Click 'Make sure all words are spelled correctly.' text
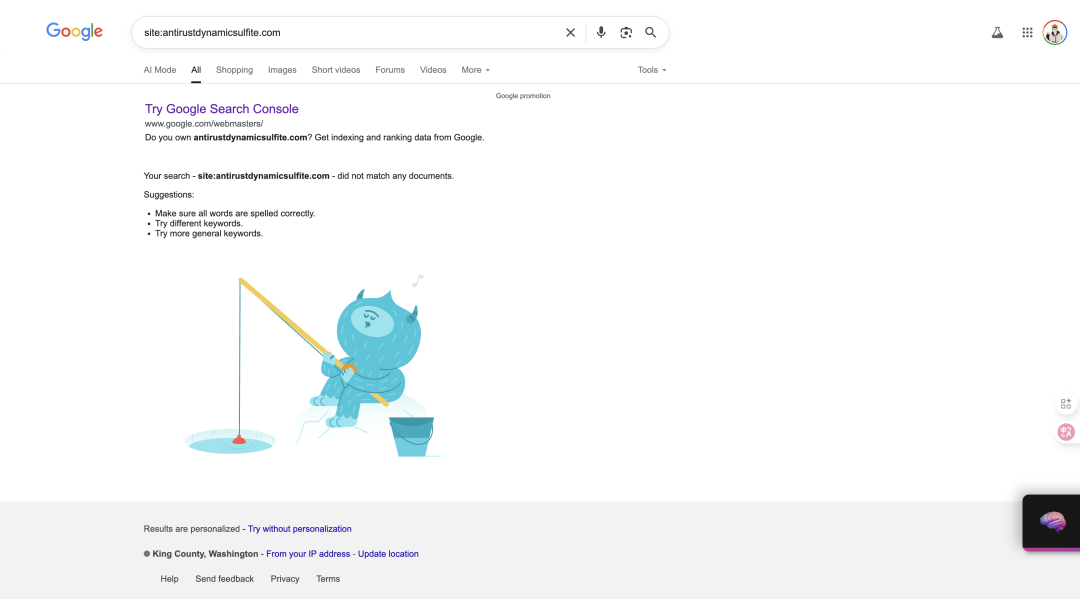Image resolution: width=1080 pixels, height=599 pixels. (x=235, y=213)
